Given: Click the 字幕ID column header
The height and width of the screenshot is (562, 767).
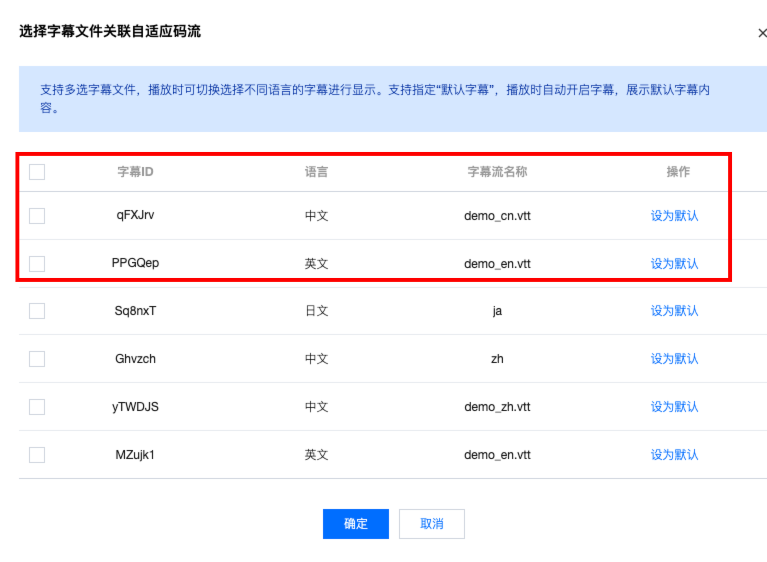Looking at the screenshot, I should tap(135, 172).
